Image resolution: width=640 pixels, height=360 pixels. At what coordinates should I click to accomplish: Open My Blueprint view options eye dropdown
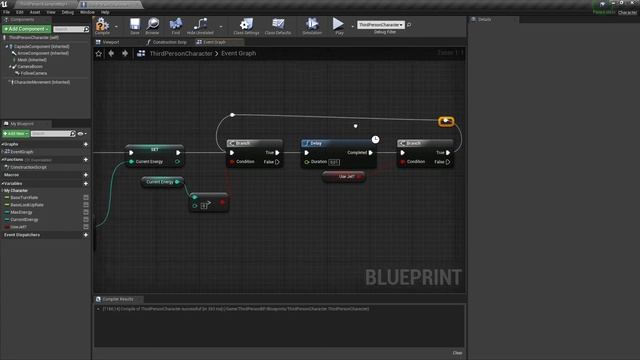pyautogui.click(x=82, y=133)
